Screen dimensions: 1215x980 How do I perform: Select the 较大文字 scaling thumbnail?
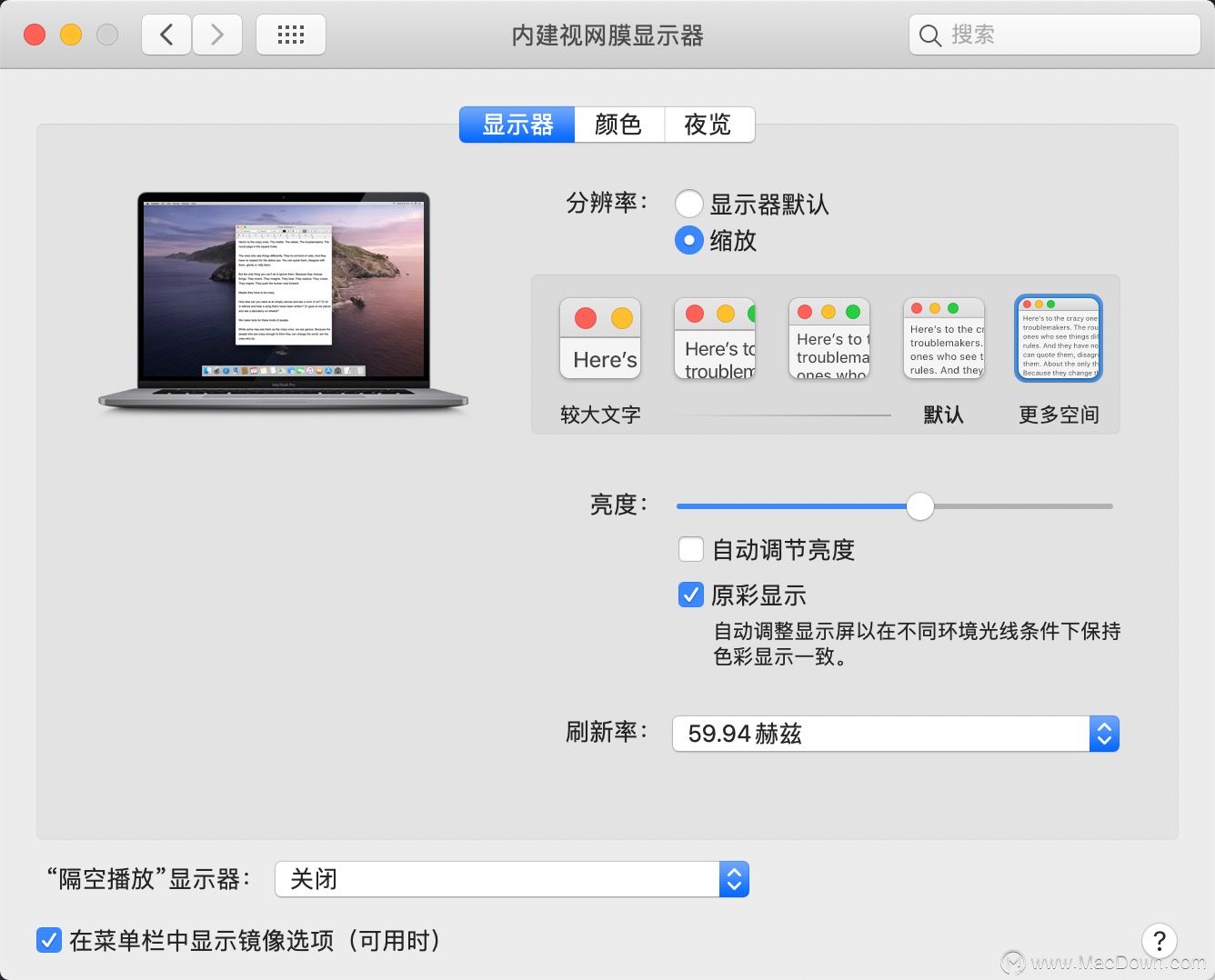tap(599, 338)
